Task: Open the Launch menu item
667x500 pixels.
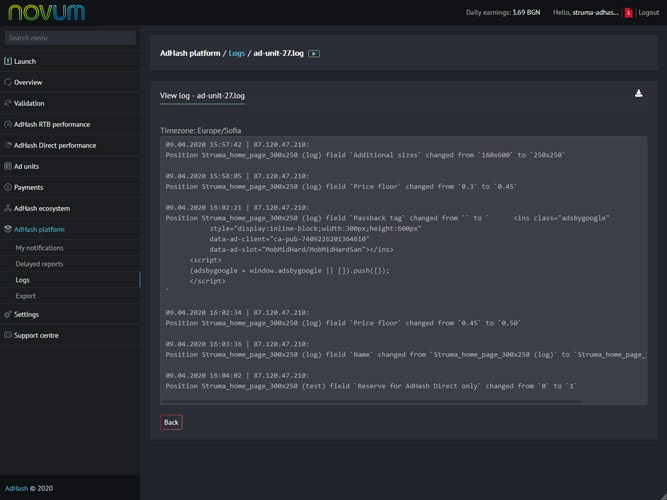Action: tap(70, 61)
